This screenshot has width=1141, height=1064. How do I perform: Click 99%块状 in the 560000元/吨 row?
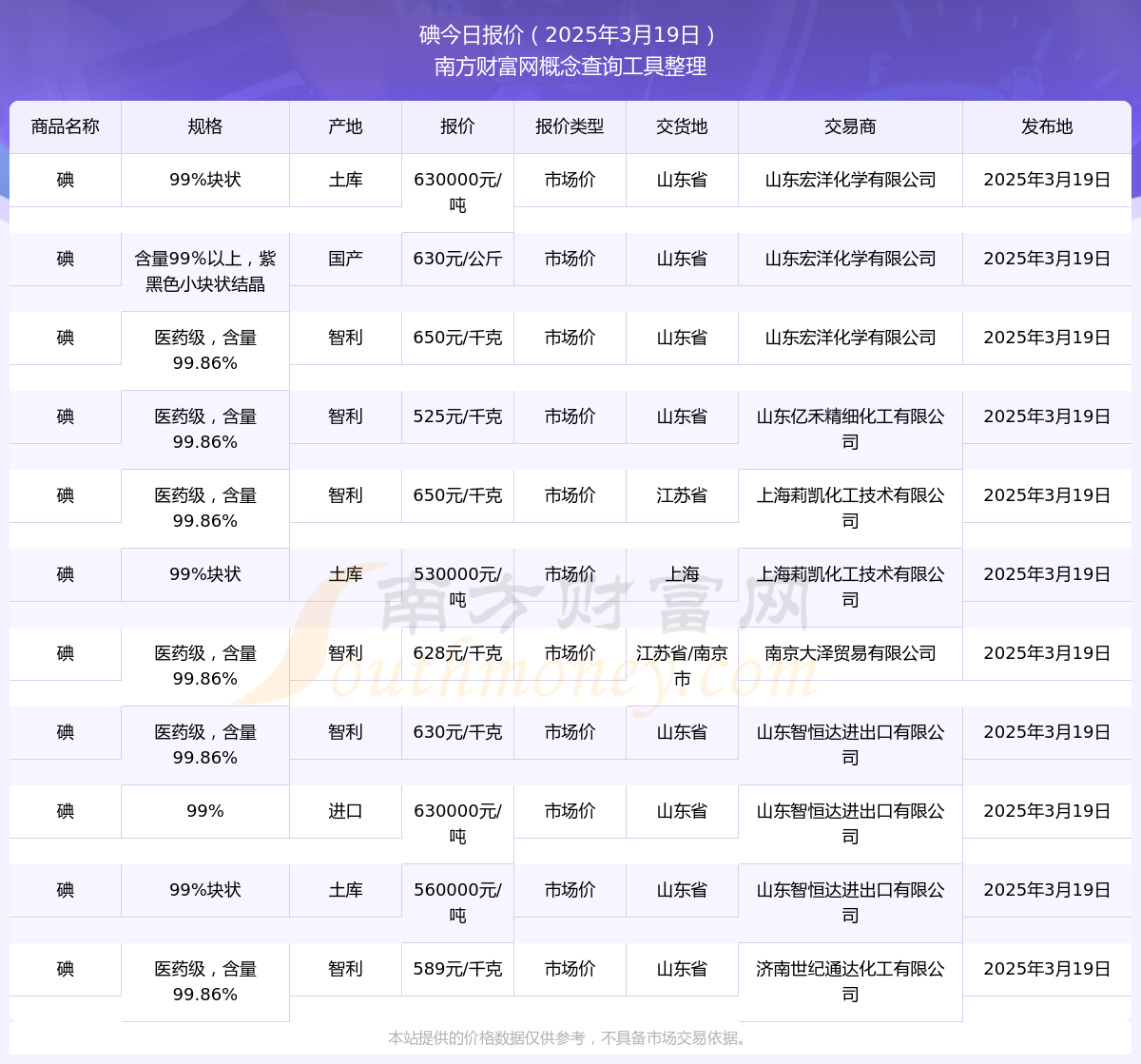click(205, 890)
